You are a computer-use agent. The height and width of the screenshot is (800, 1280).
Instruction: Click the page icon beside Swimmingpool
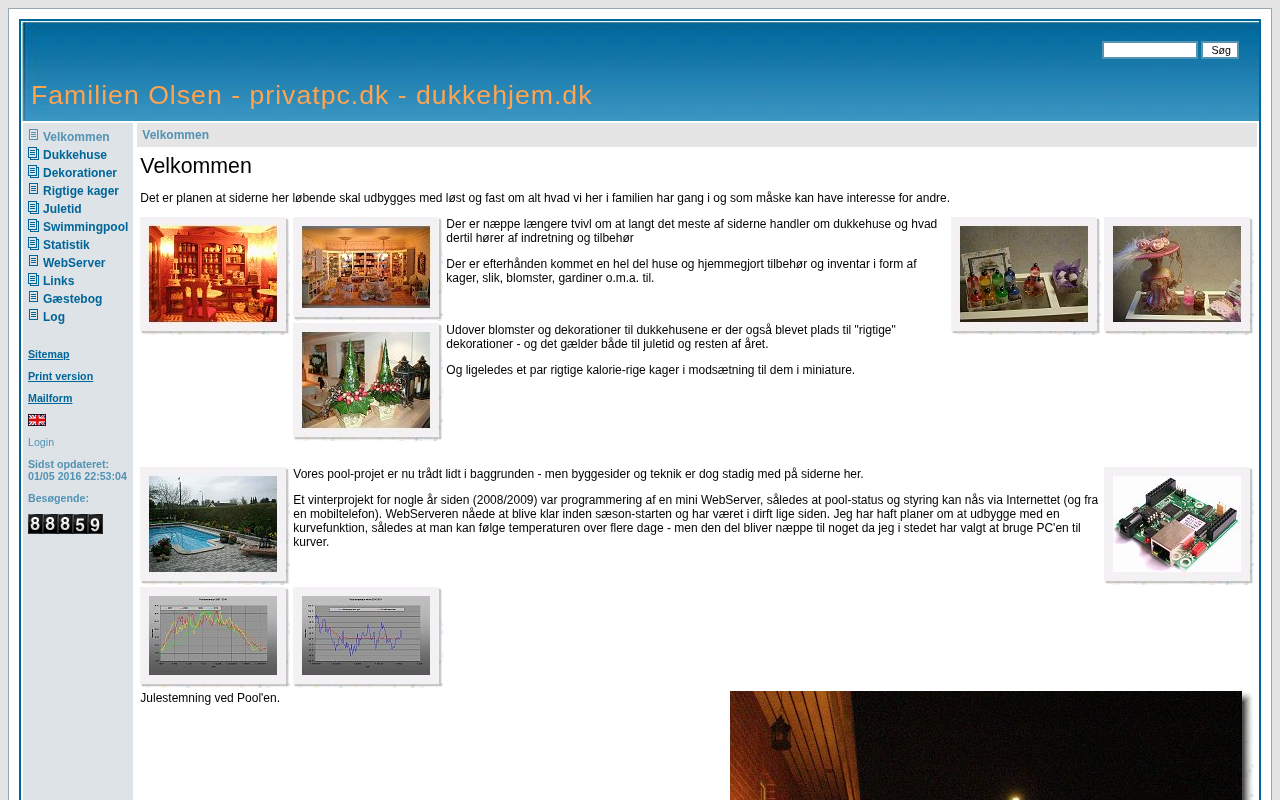pyautogui.click(x=33, y=226)
